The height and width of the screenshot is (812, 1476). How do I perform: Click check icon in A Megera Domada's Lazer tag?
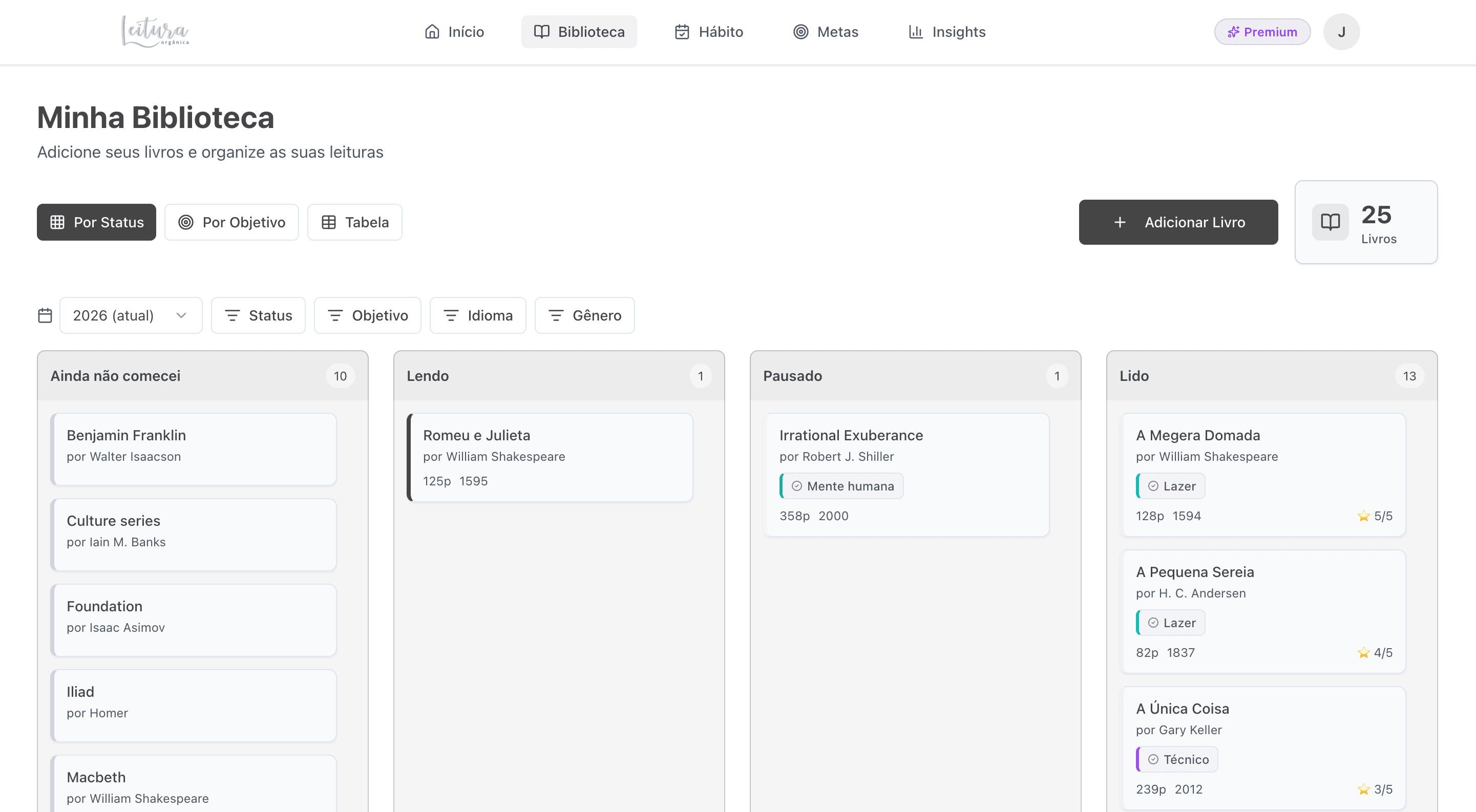click(x=1153, y=486)
